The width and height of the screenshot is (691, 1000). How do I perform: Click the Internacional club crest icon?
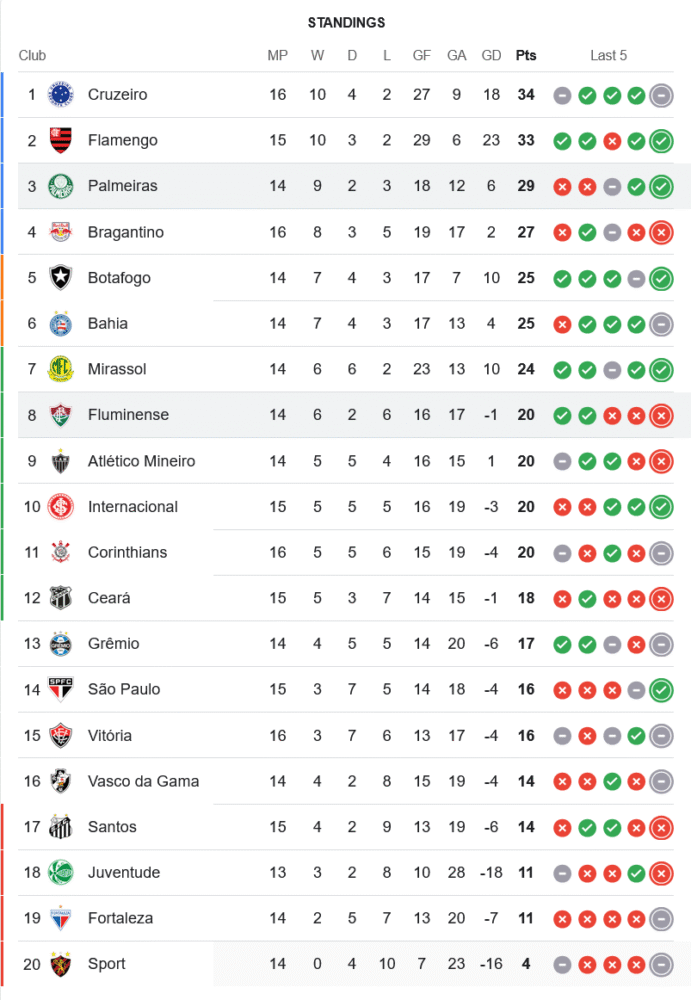pyautogui.click(x=61, y=507)
